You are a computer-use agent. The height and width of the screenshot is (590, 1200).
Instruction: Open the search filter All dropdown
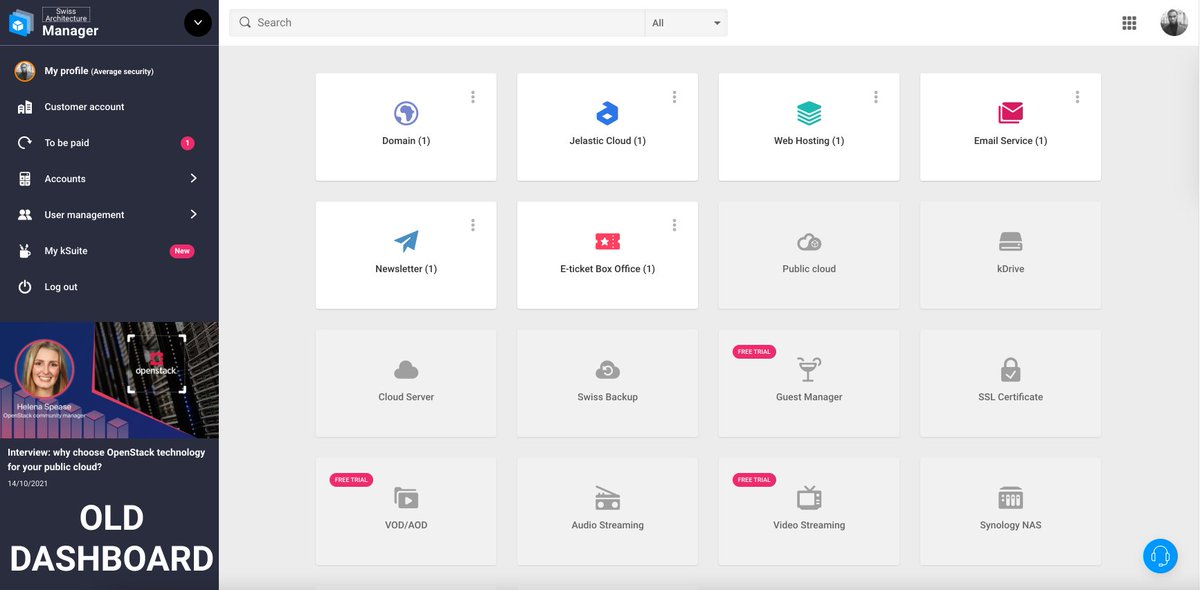pyautogui.click(x=686, y=23)
